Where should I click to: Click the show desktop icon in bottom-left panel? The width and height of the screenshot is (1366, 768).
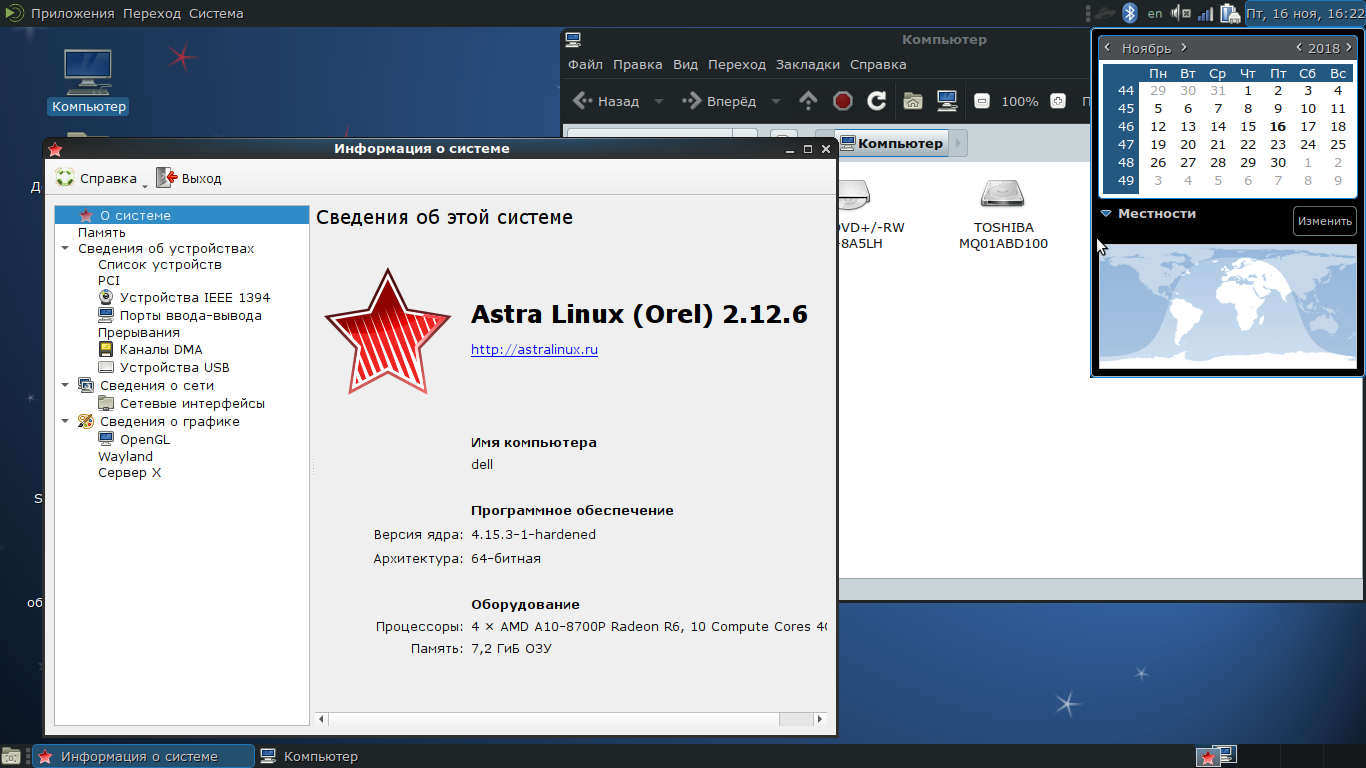click(x=11, y=756)
